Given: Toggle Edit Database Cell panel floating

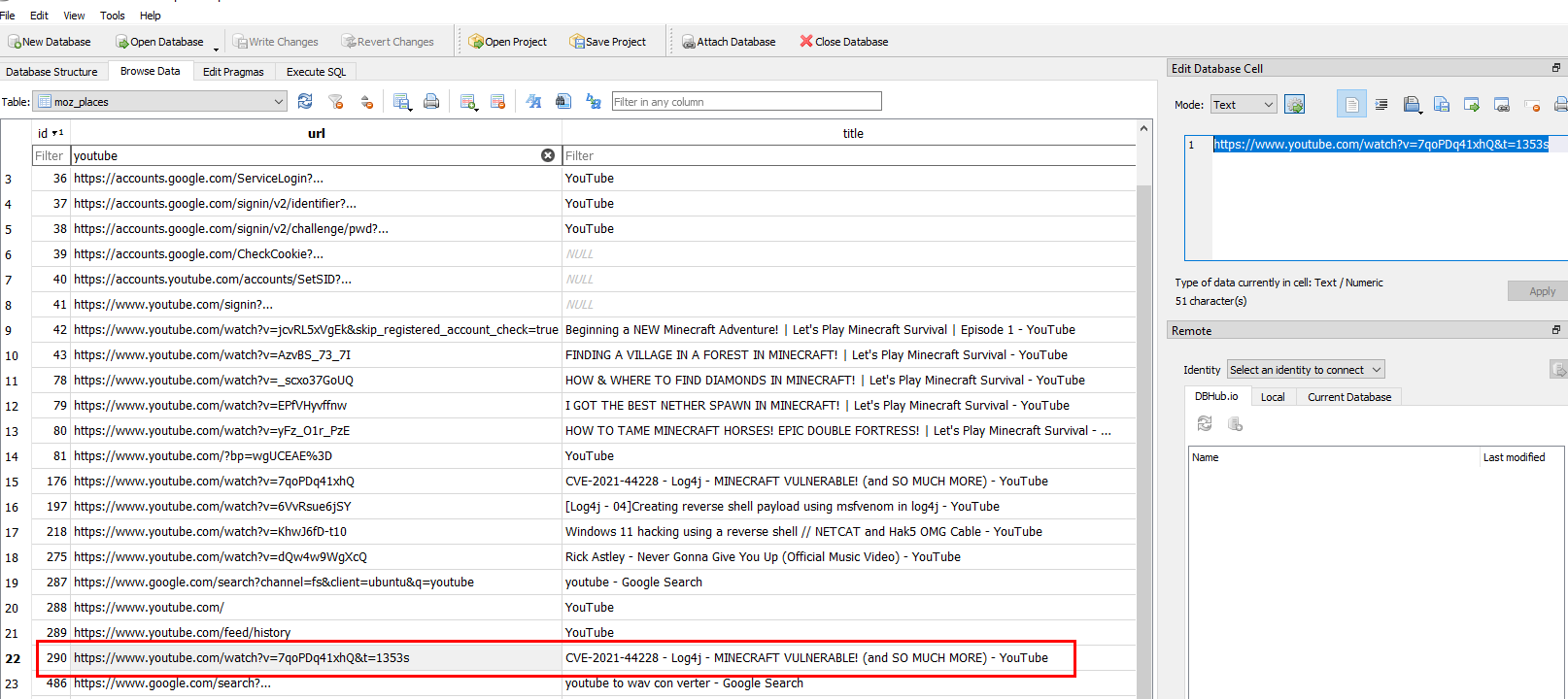Looking at the screenshot, I should (x=1555, y=68).
